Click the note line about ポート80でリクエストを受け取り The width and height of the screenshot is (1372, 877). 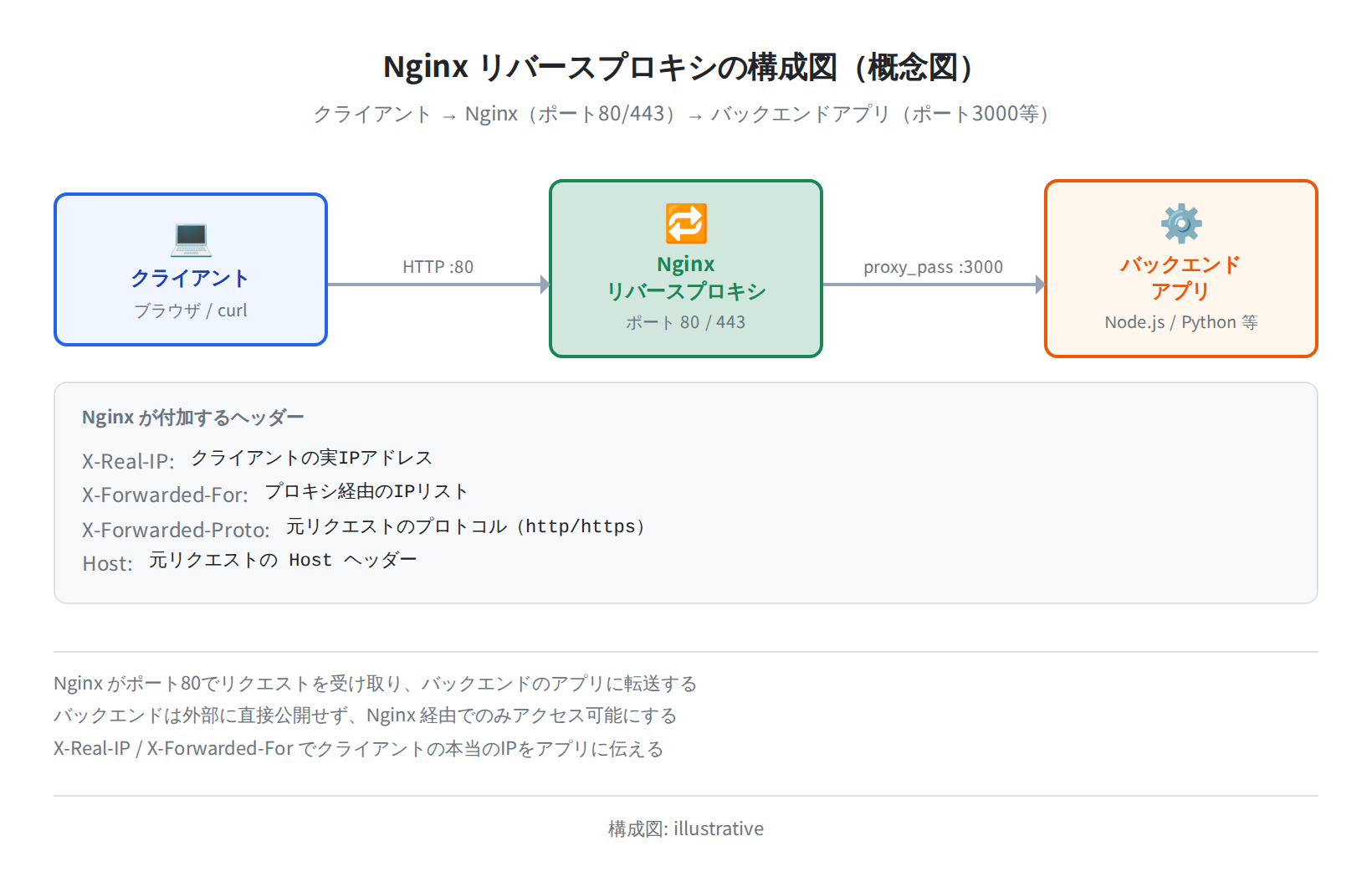click(376, 684)
